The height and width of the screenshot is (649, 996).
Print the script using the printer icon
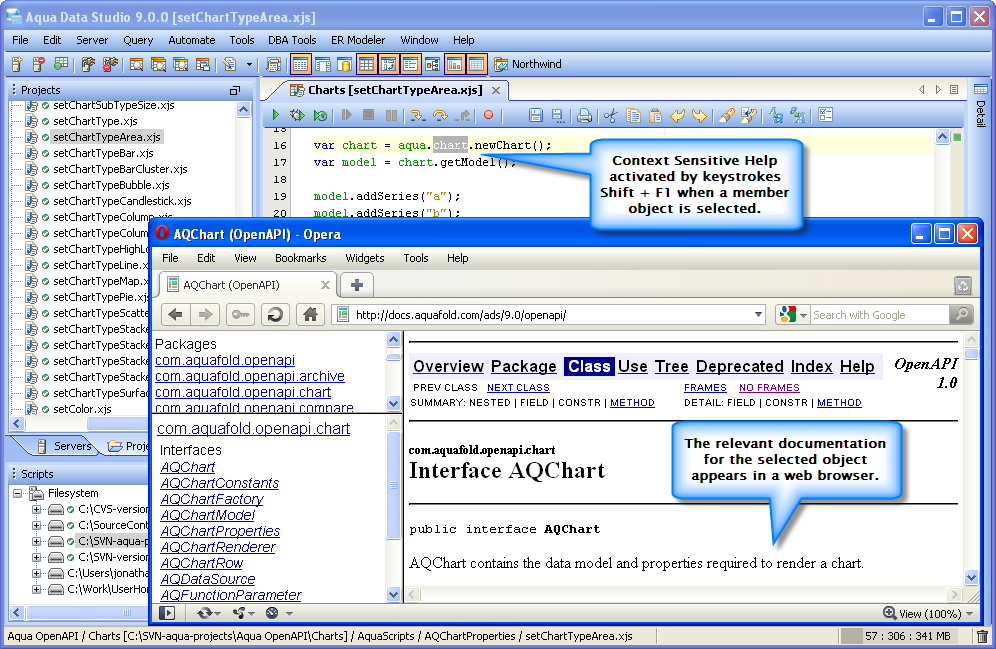point(584,116)
